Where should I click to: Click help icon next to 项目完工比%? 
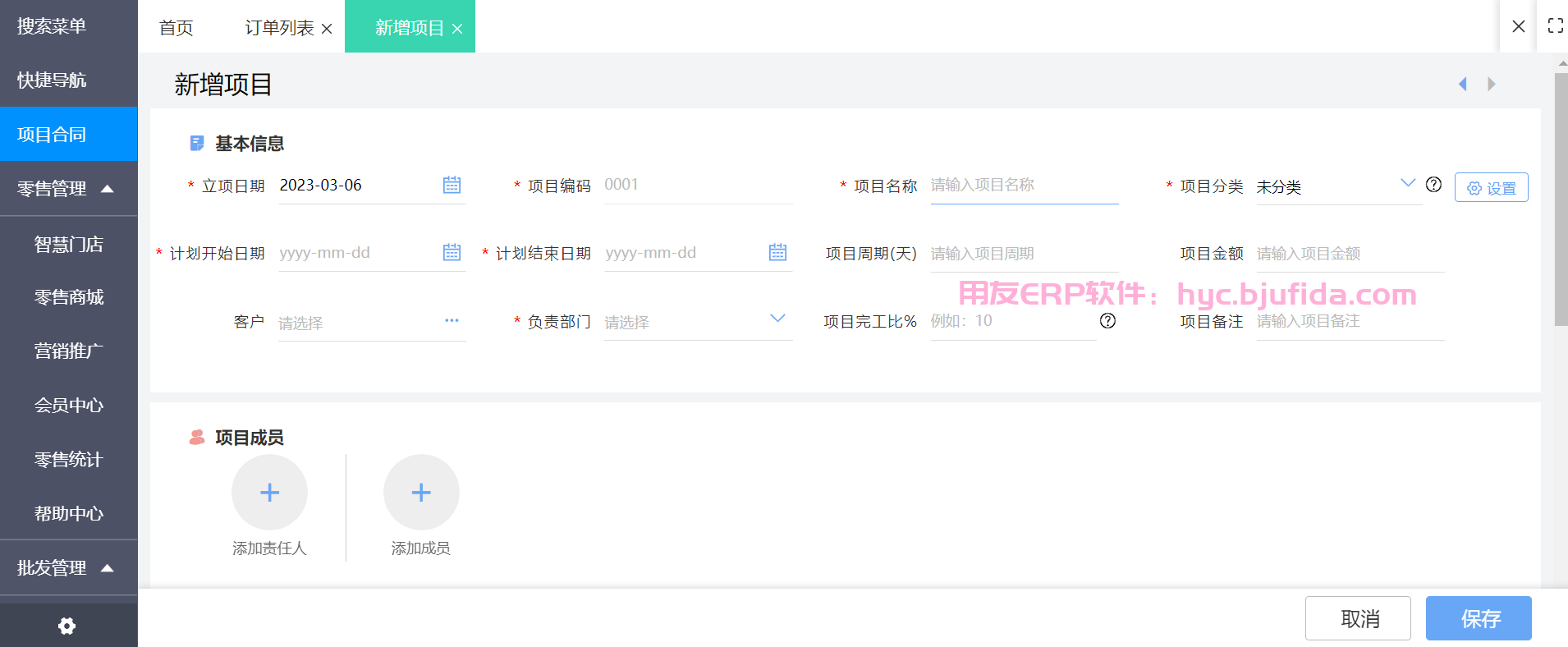1107,320
